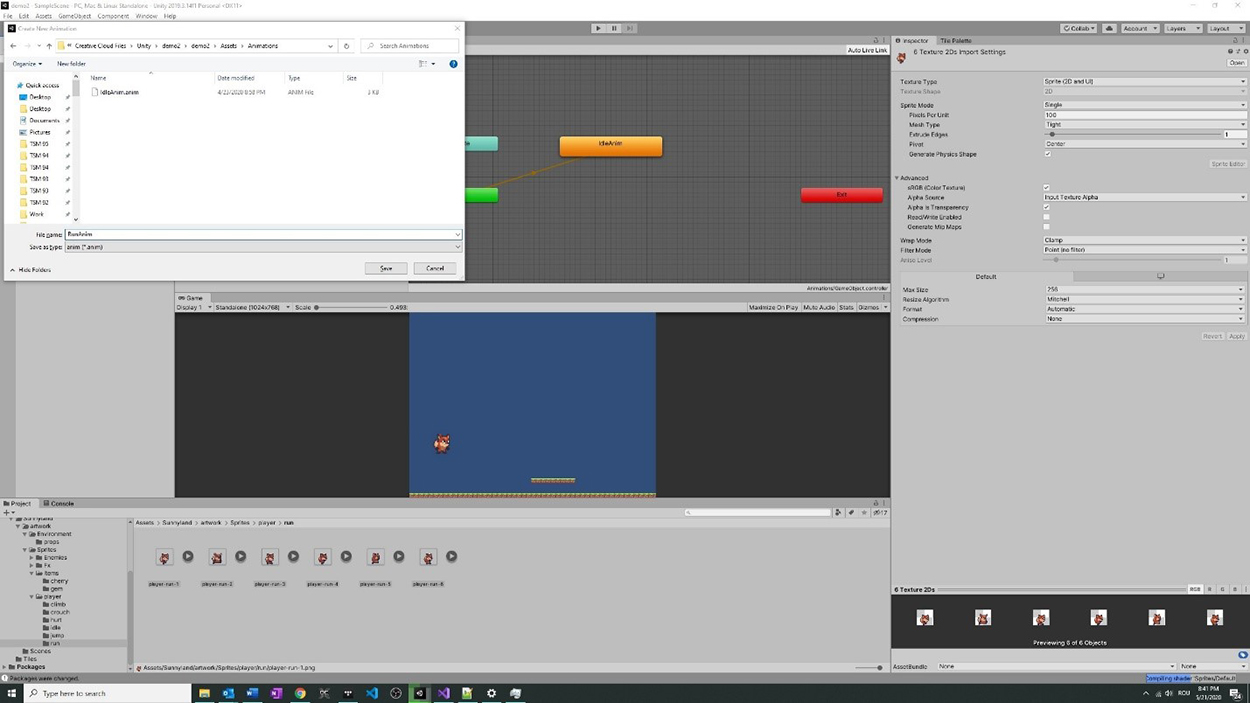
Task: Select standalone platform override monitor tab
Action: point(1160,277)
